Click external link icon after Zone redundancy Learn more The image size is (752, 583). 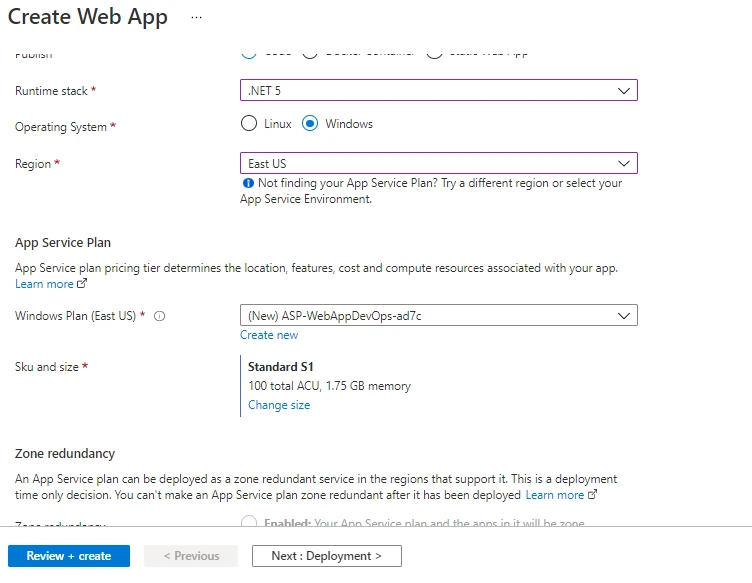(x=592, y=494)
